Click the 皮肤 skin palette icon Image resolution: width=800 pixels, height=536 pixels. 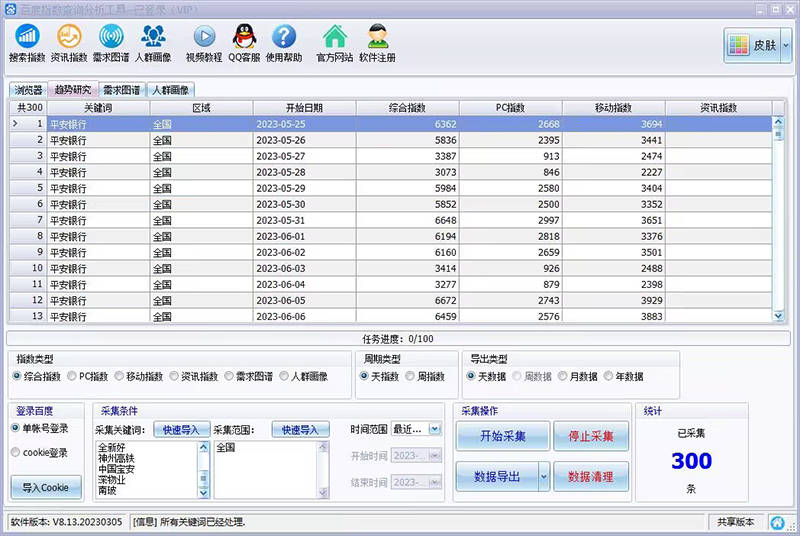[738, 45]
